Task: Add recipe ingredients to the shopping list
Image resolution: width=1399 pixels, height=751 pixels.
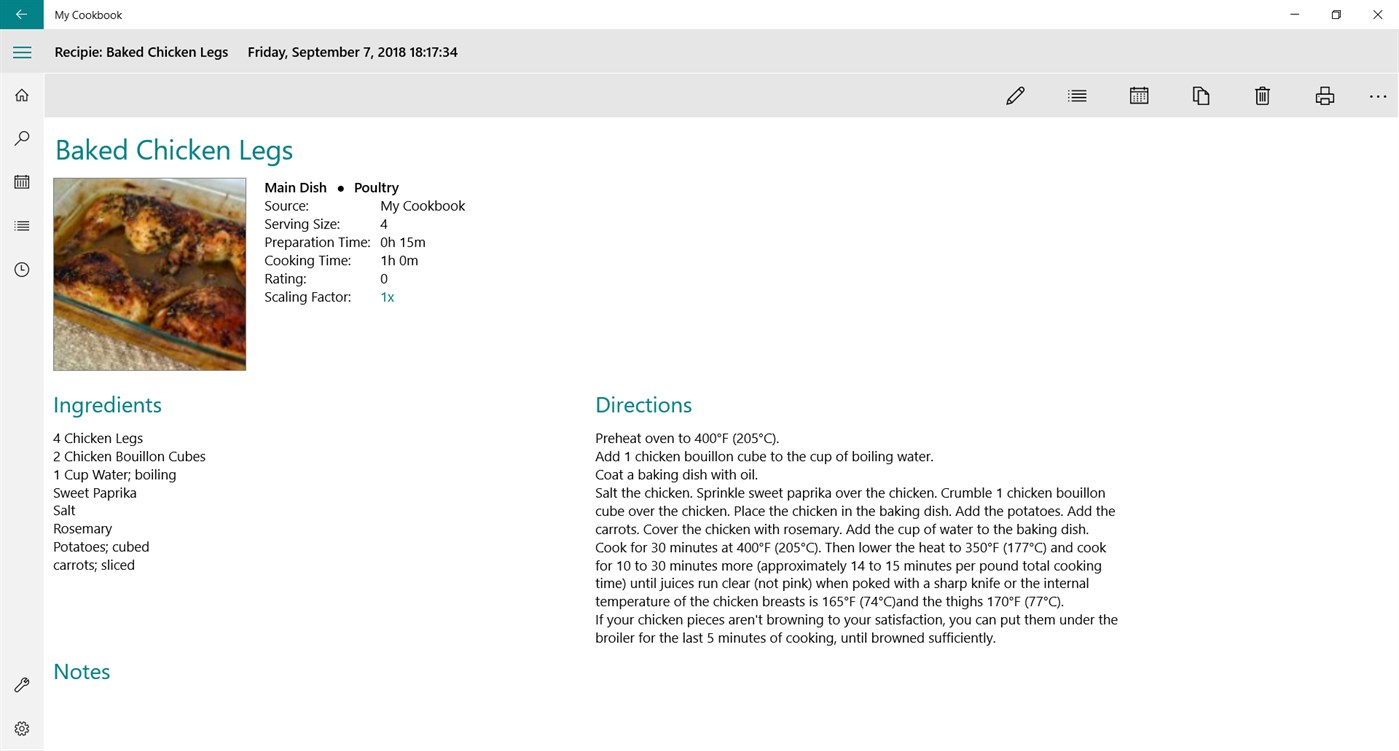Action: coord(1077,95)
